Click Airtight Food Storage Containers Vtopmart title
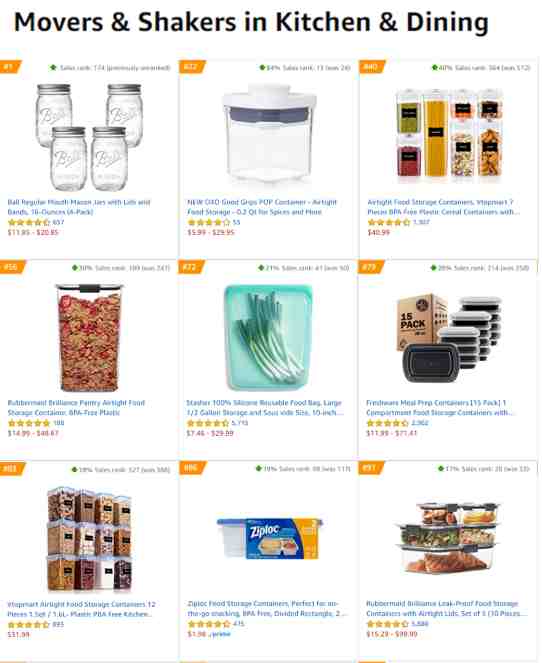The image size is (542, 663). point(443,207)
